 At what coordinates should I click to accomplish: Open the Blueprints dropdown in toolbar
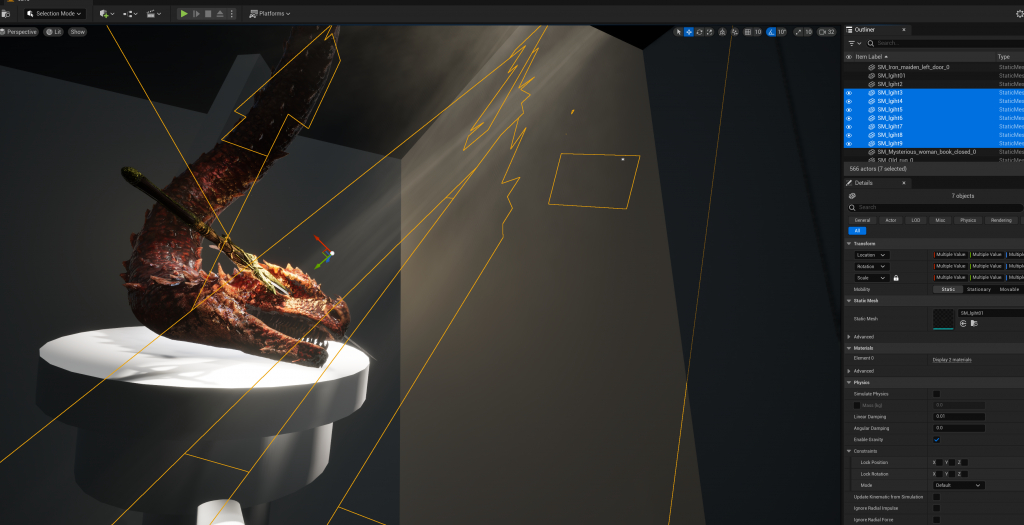tap(130, 14)
